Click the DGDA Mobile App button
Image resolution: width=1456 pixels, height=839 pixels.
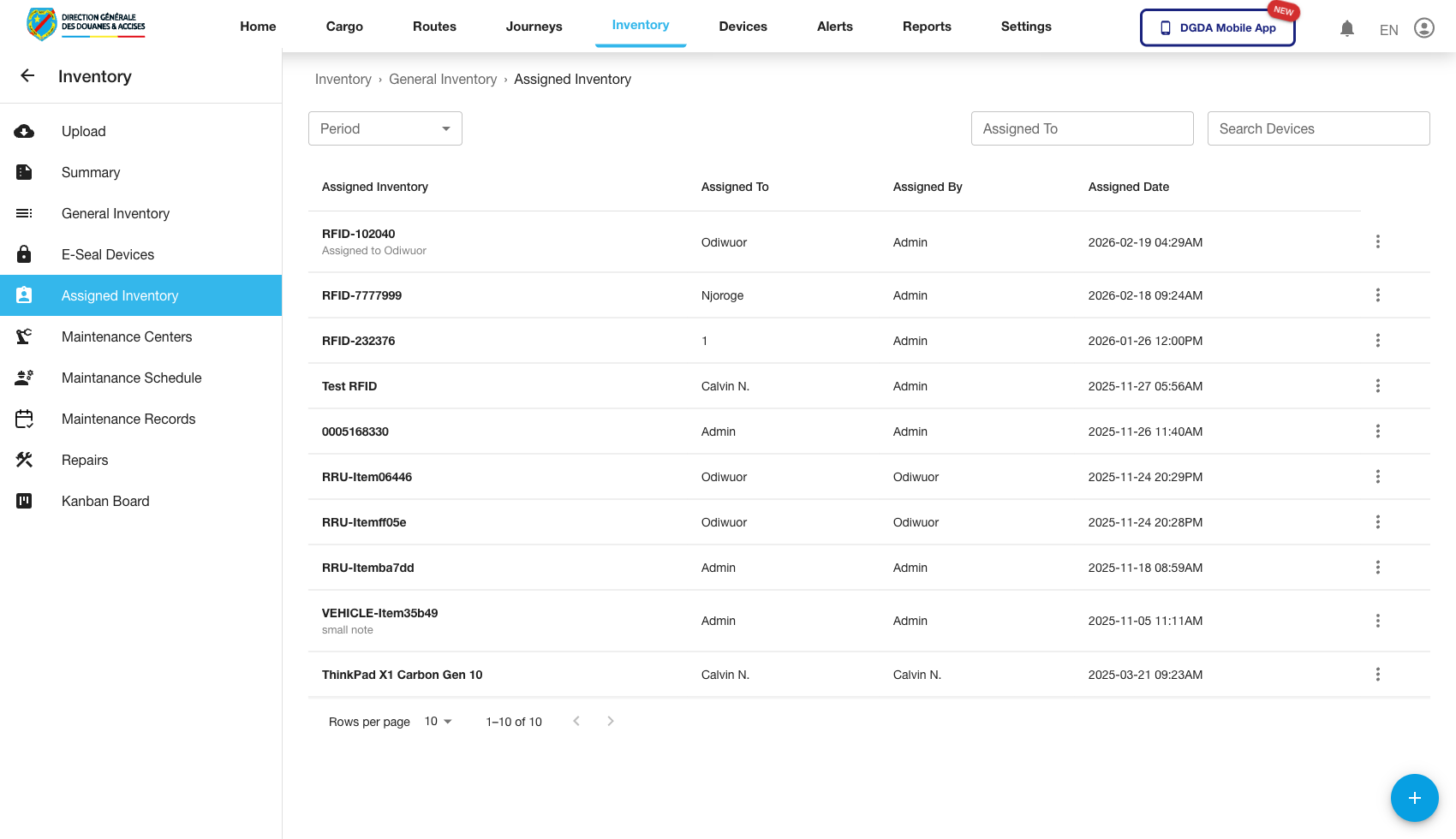(1217, 27)
